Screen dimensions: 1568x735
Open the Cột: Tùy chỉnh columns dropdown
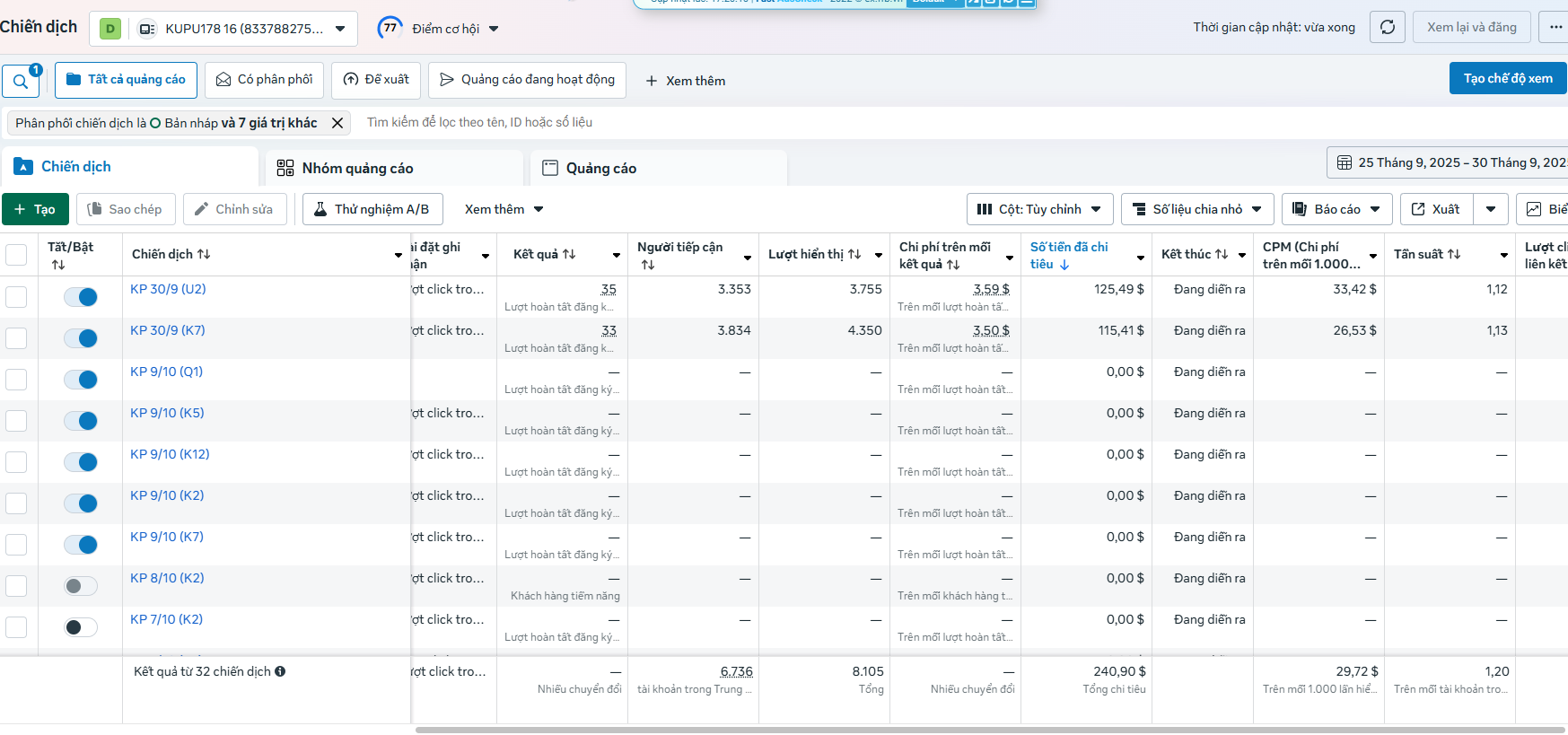click(1039, 209)
